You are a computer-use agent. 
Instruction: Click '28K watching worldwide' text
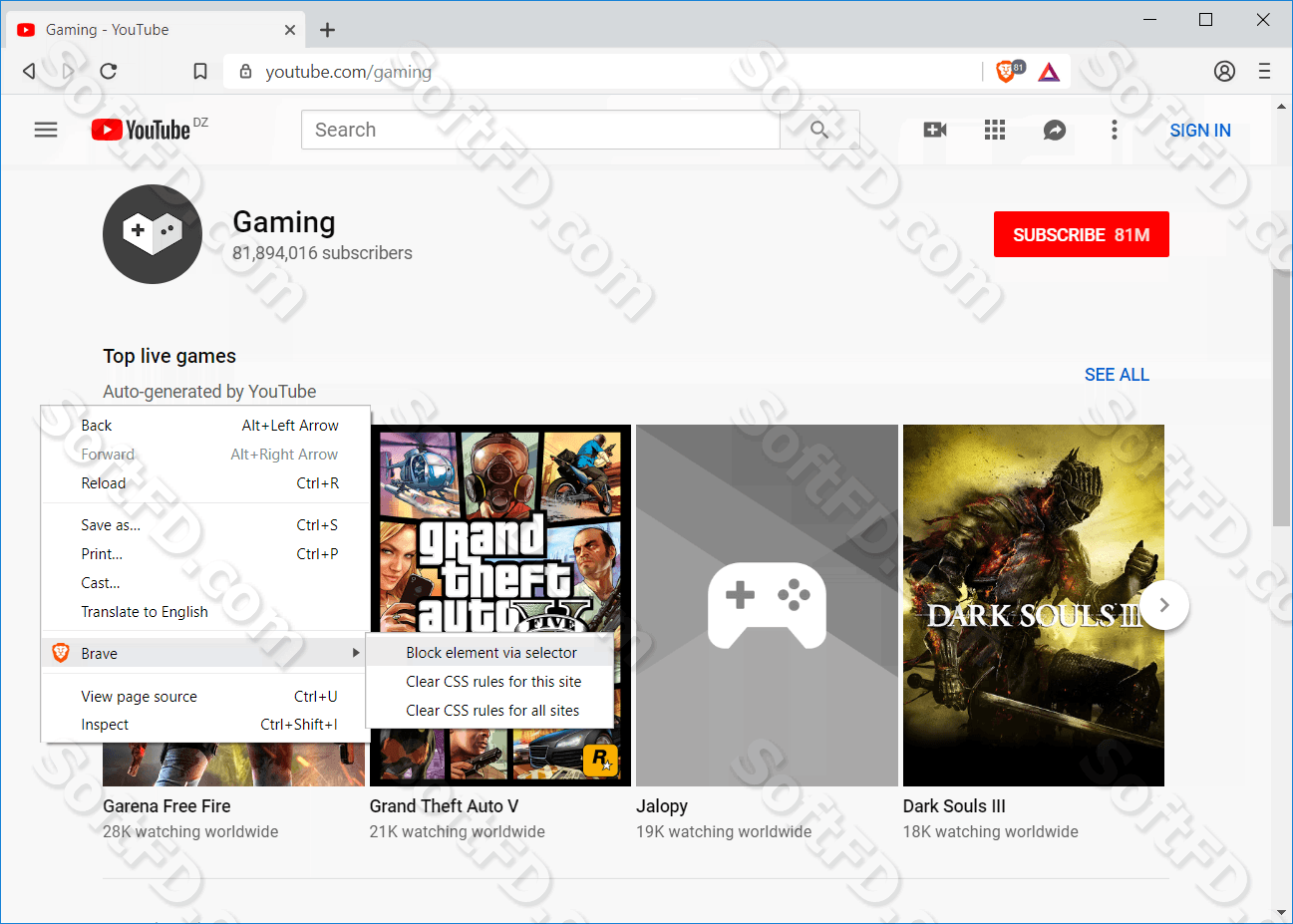pos(190,831)
